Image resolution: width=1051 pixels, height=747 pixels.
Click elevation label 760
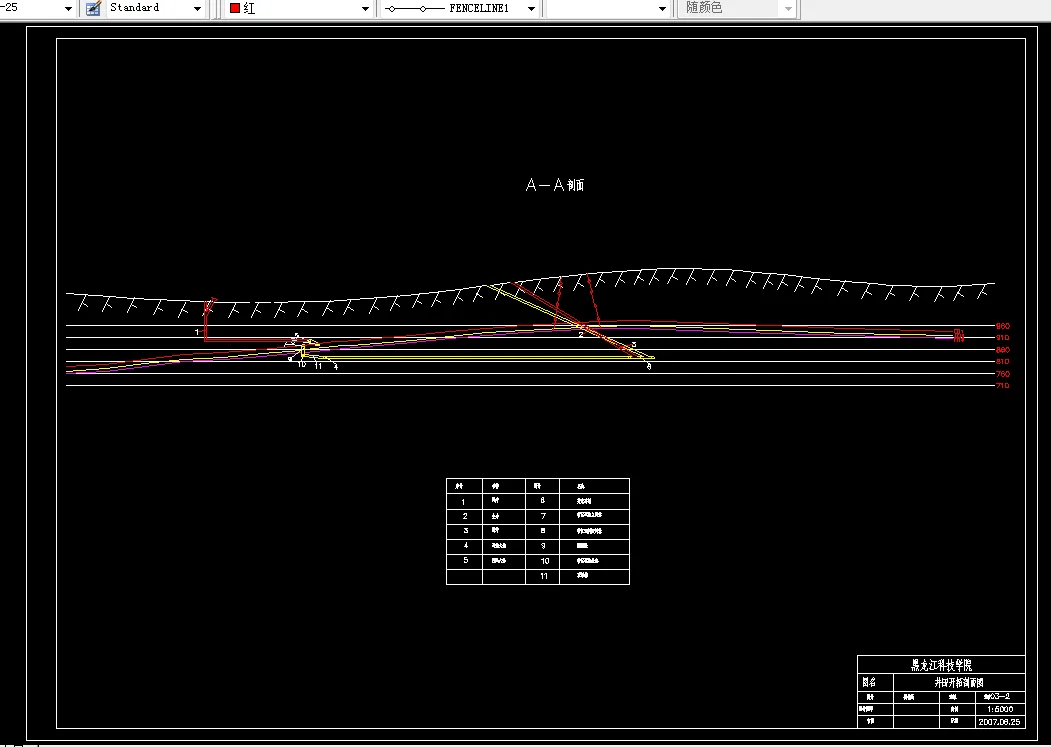tap(1003, 374)
